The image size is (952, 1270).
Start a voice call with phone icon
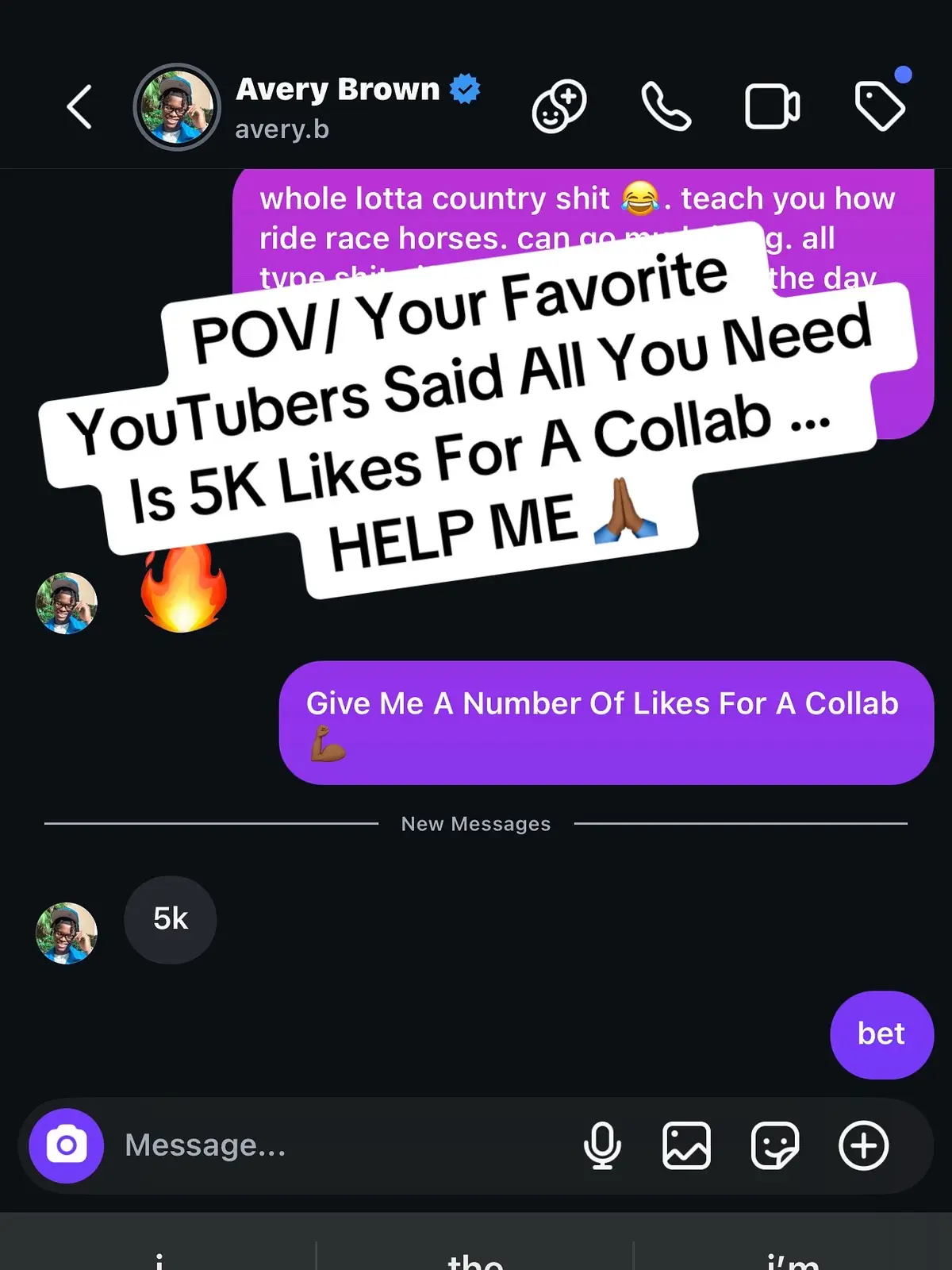[666, 106]
